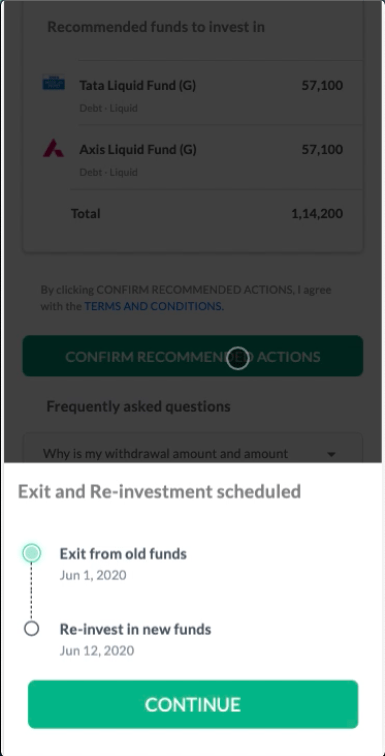The image size is (385, 756).
Task: Click the Frequently asked questions heading
Action: click(138, 406)
